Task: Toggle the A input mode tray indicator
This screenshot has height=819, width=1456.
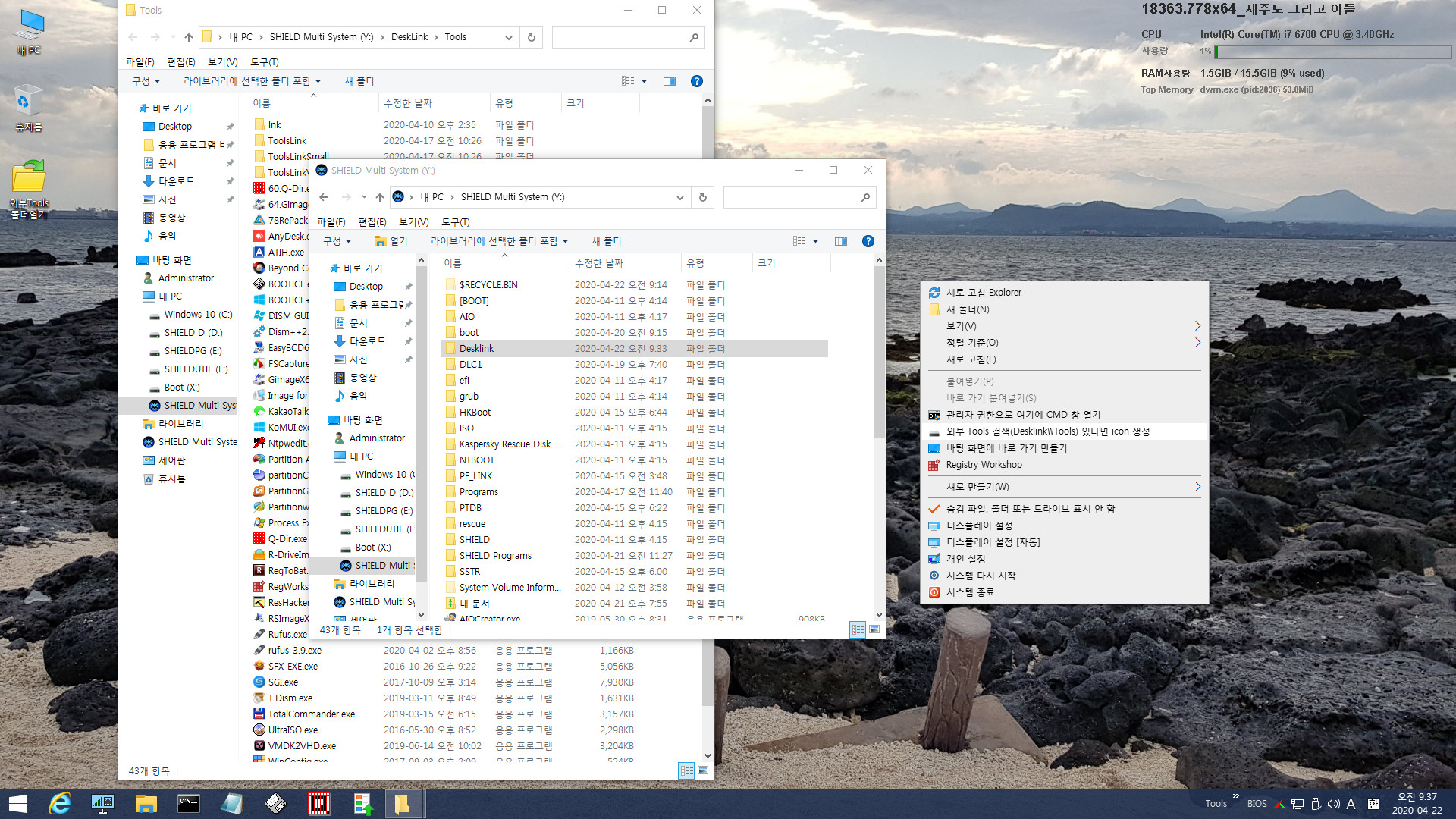Action: coord(1351,804)
